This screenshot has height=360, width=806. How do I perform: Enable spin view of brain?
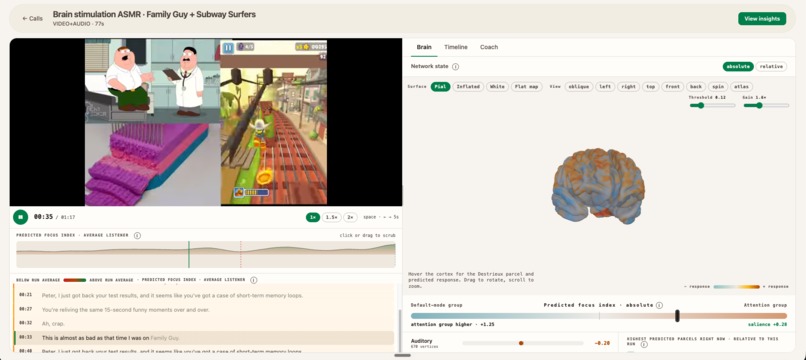tap(718, 86)
